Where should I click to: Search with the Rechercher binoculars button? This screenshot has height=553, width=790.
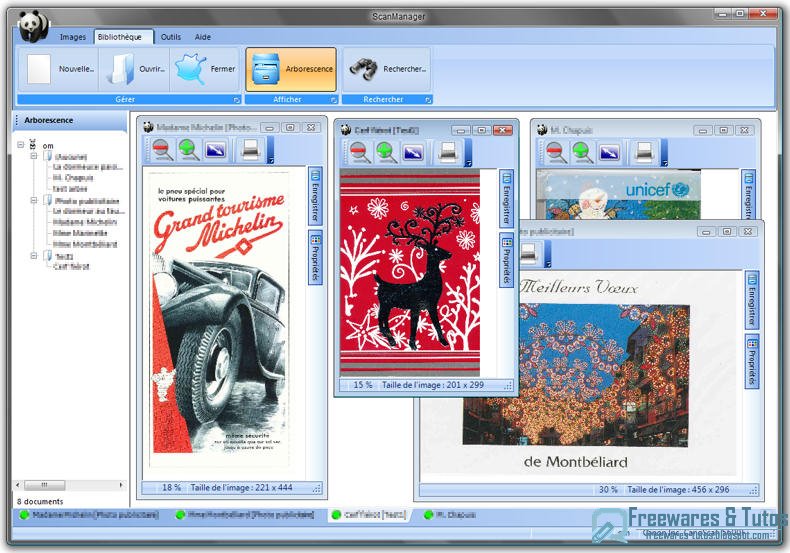[x=387, y=69]
